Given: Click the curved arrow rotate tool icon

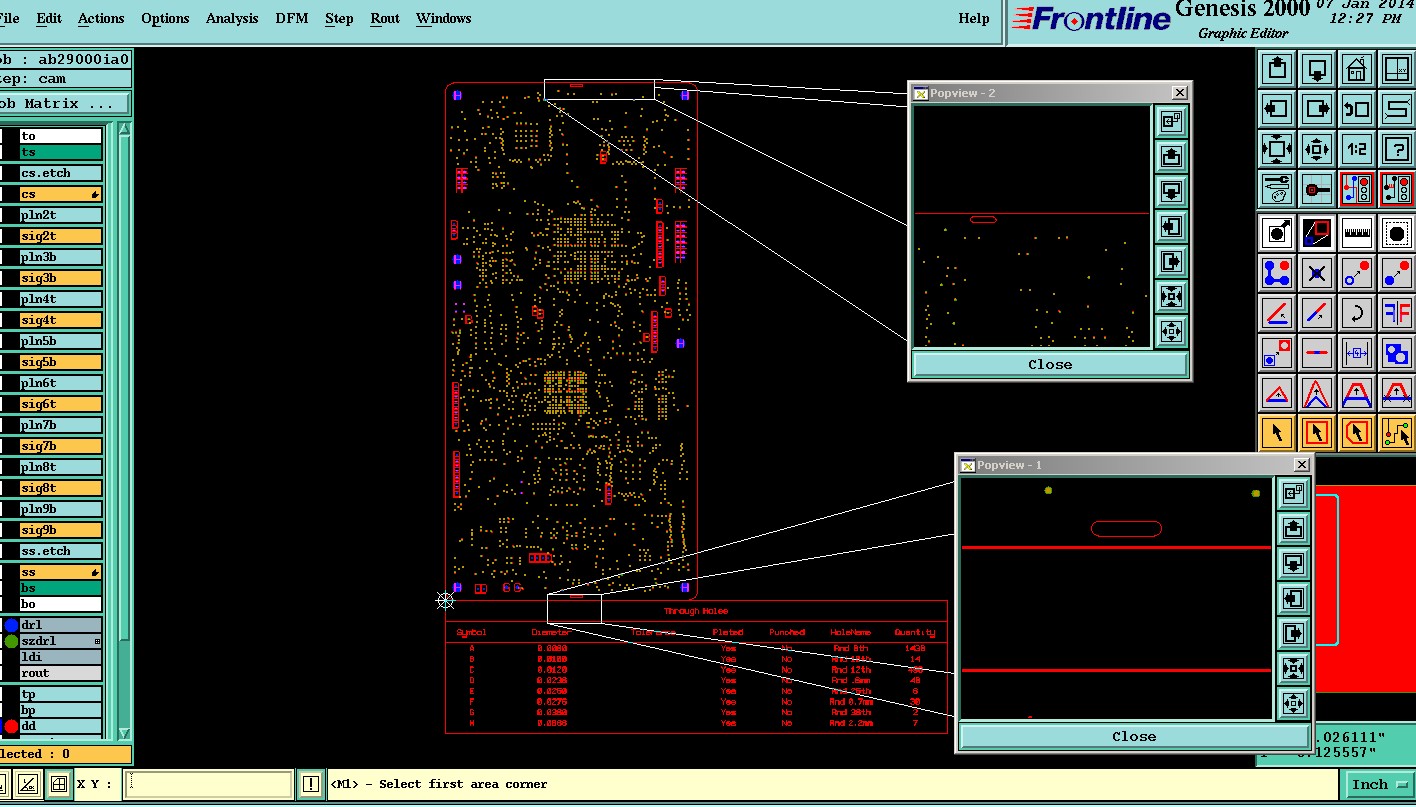Looking at the screenshot, I should [x=1357, y=313].
